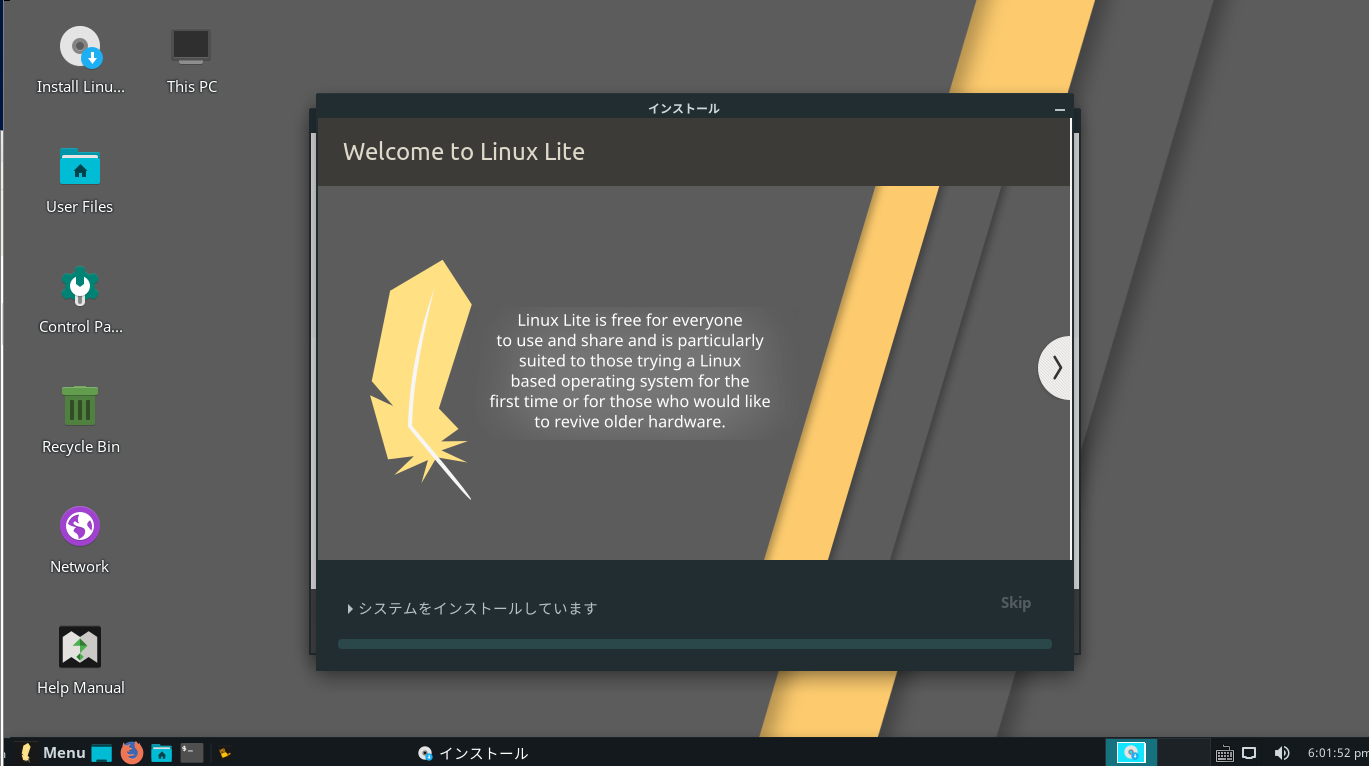The image size is (1369, 766).
Task: Expand the システムをインストールしています details
Action: [472, 608]
